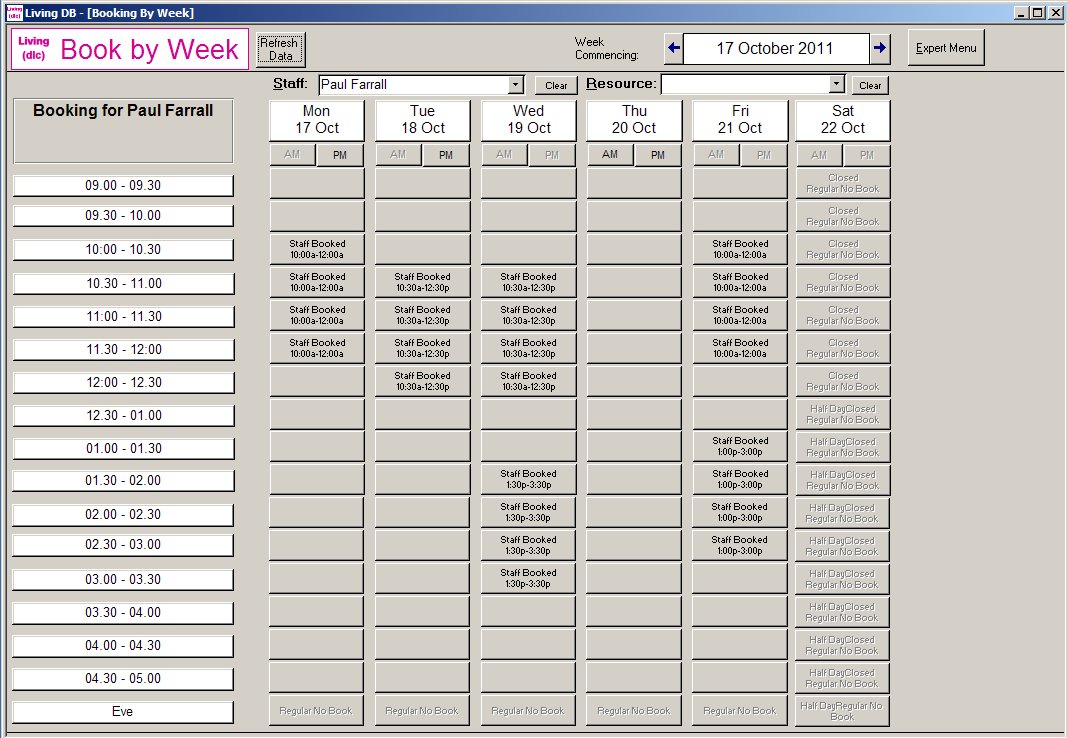The width and height of the screenshot is (1067, 738).
Task: Toggle the PM button under Mon 17 Oct
Action: (340, 155)
